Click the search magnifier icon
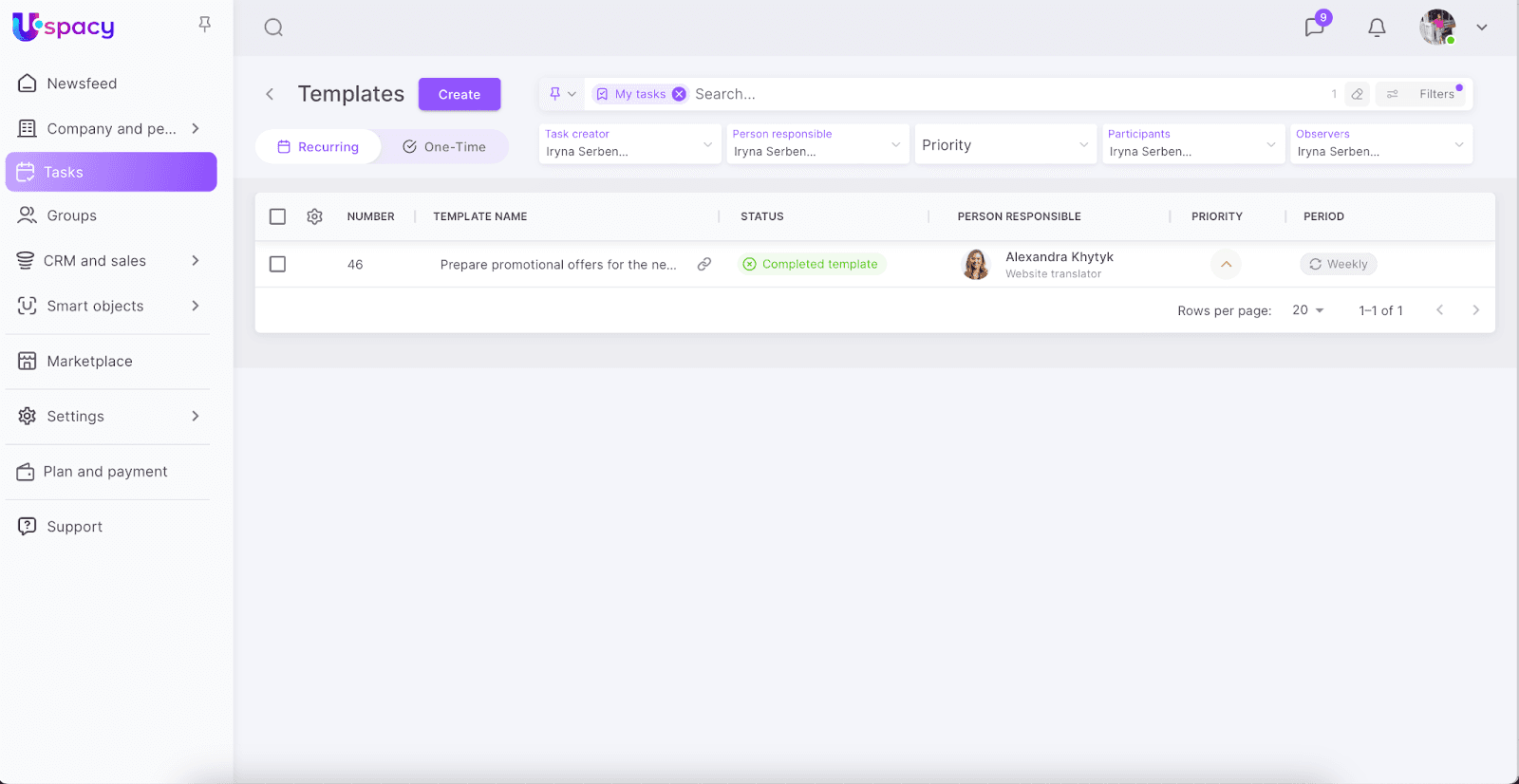Viewport: 1519px width, 784px height. 273,28
